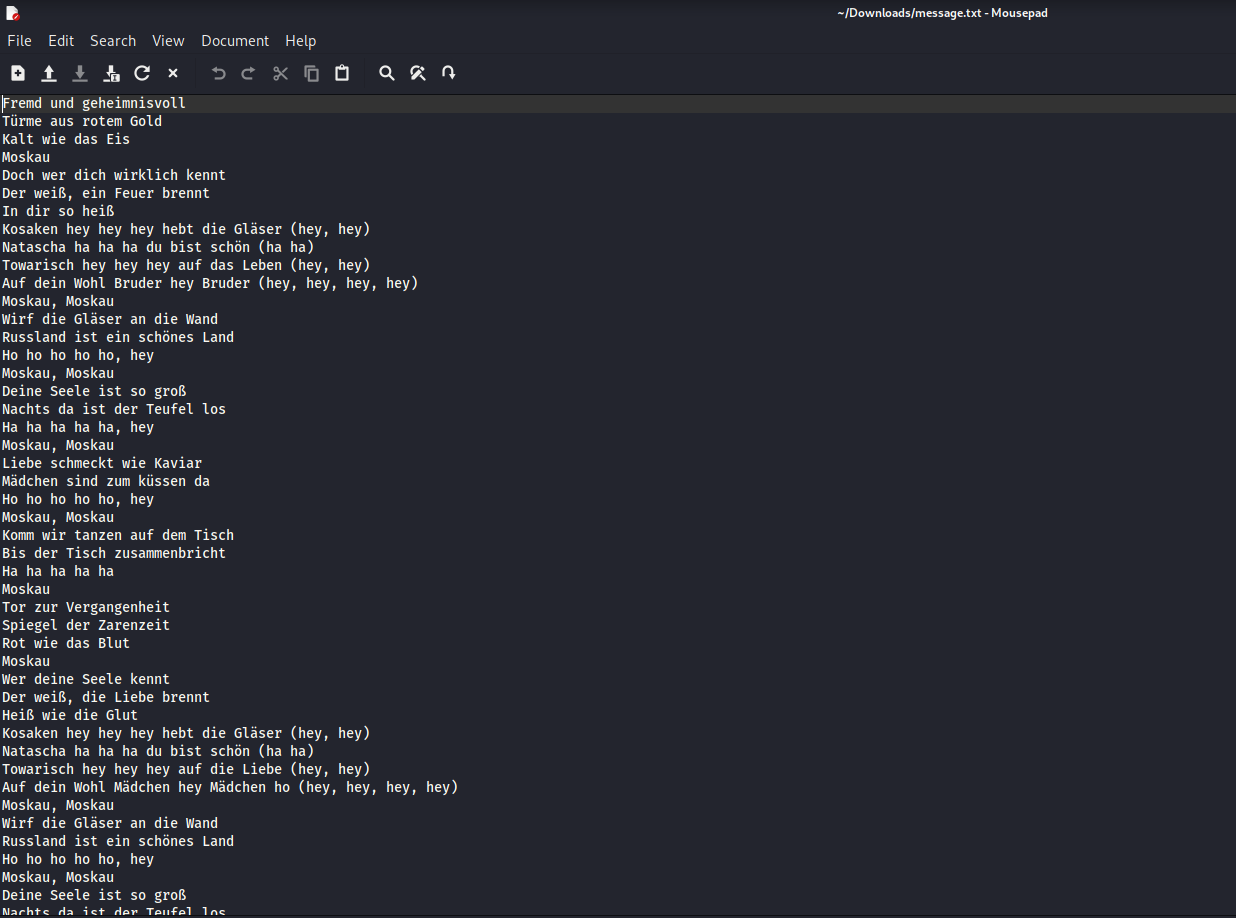The height and width of the screenshot is (918, 1236).
Task: Click the line "Türme aus rotem Gold"
Action: pos(82,121)
